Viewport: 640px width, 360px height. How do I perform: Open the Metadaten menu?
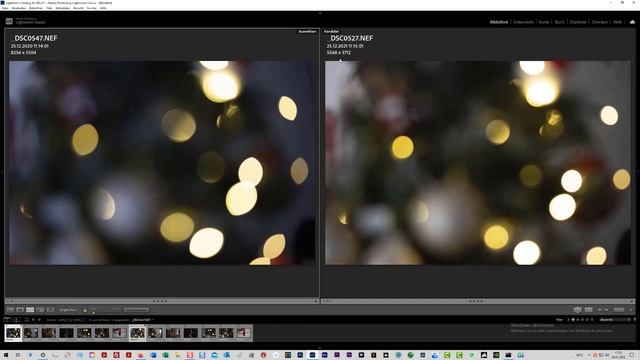click(x=62, y=8)
